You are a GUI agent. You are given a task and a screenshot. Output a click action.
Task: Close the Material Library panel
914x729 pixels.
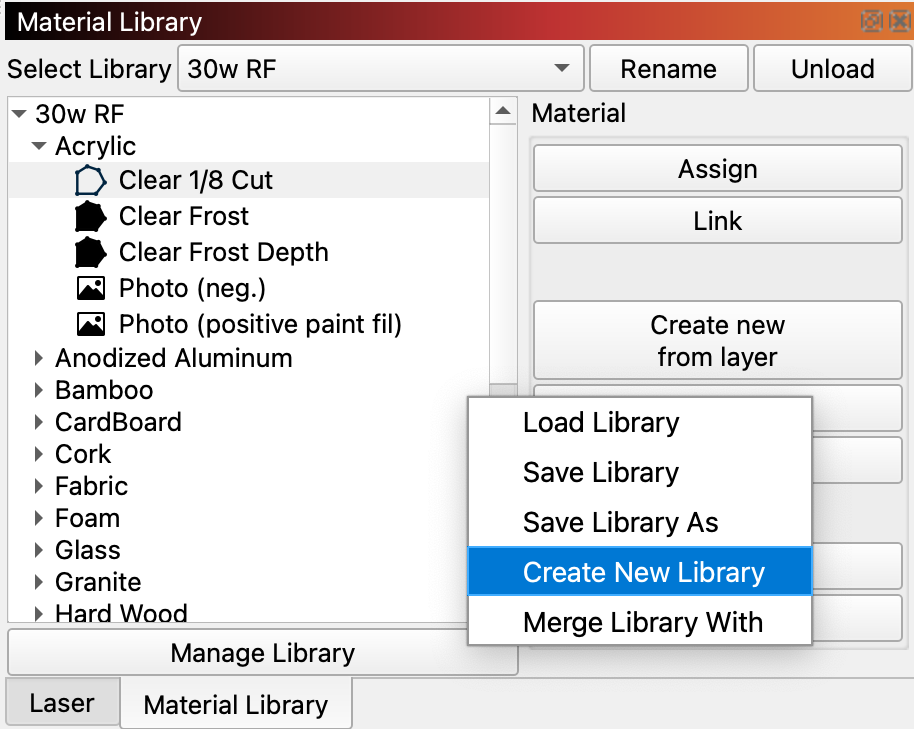(x=899, y=21)
